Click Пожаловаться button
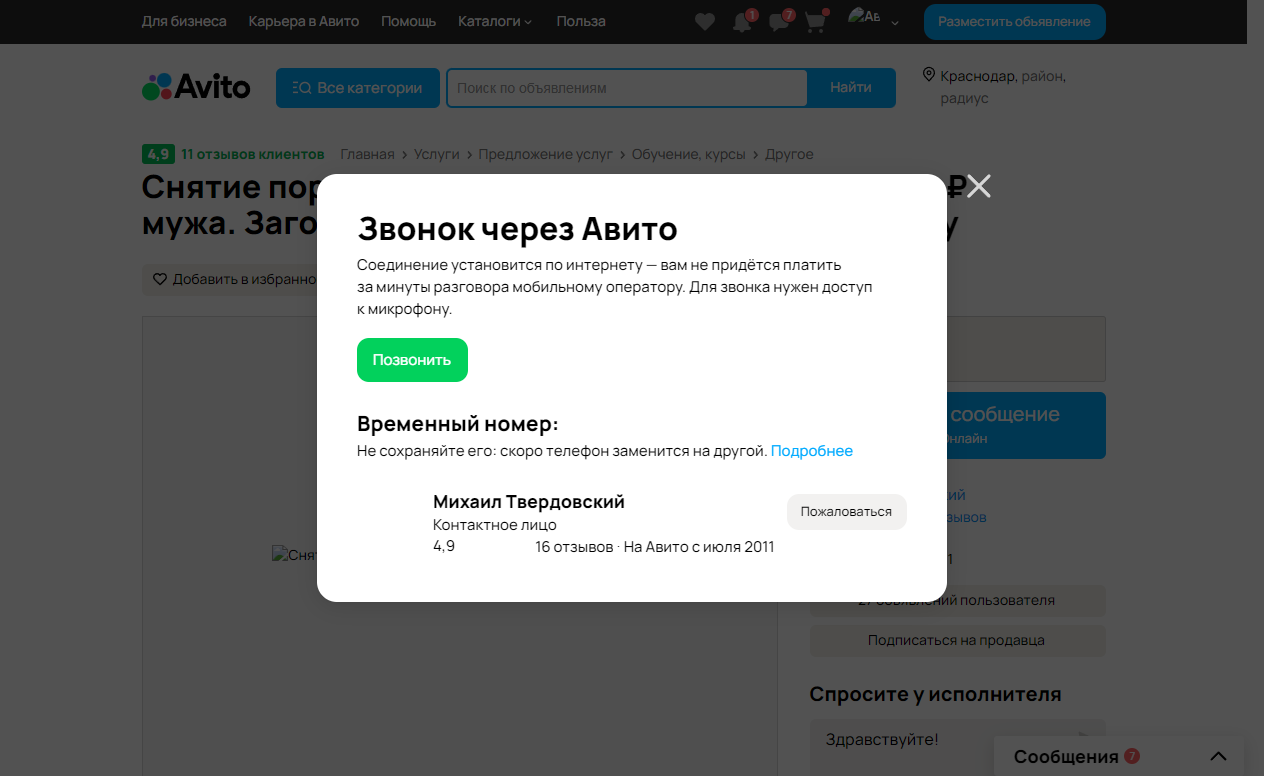 pos(846,511)
